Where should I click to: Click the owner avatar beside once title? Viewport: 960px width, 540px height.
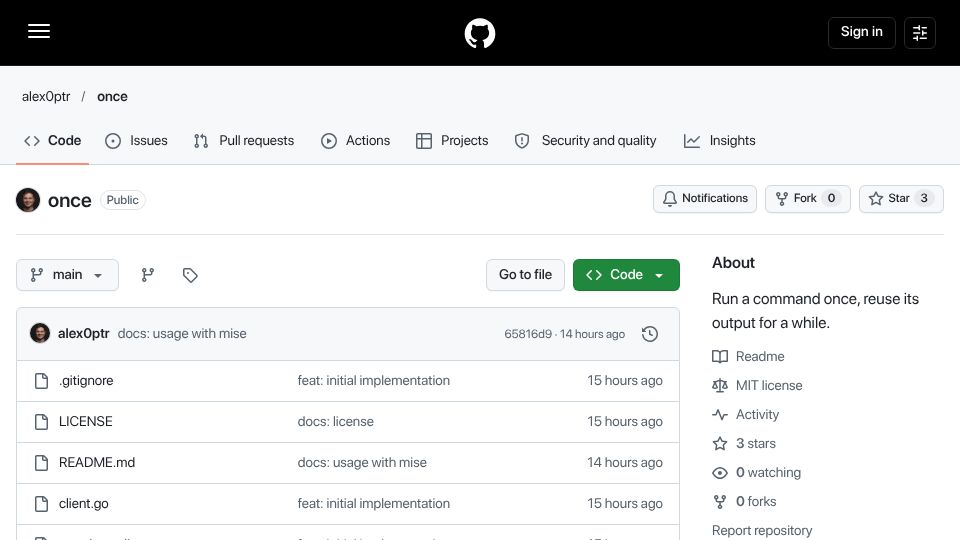point(28,200)
